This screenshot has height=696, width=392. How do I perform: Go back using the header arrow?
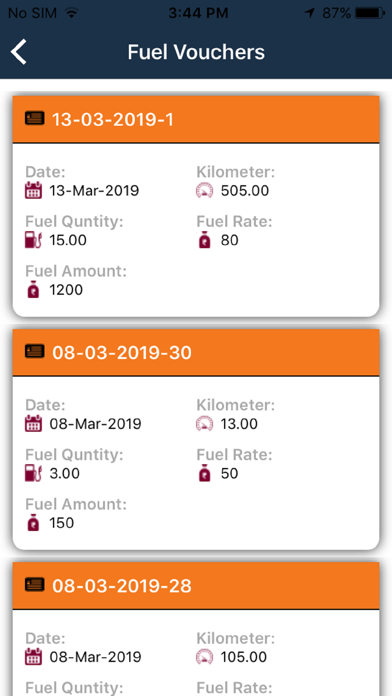coord(19,52)
